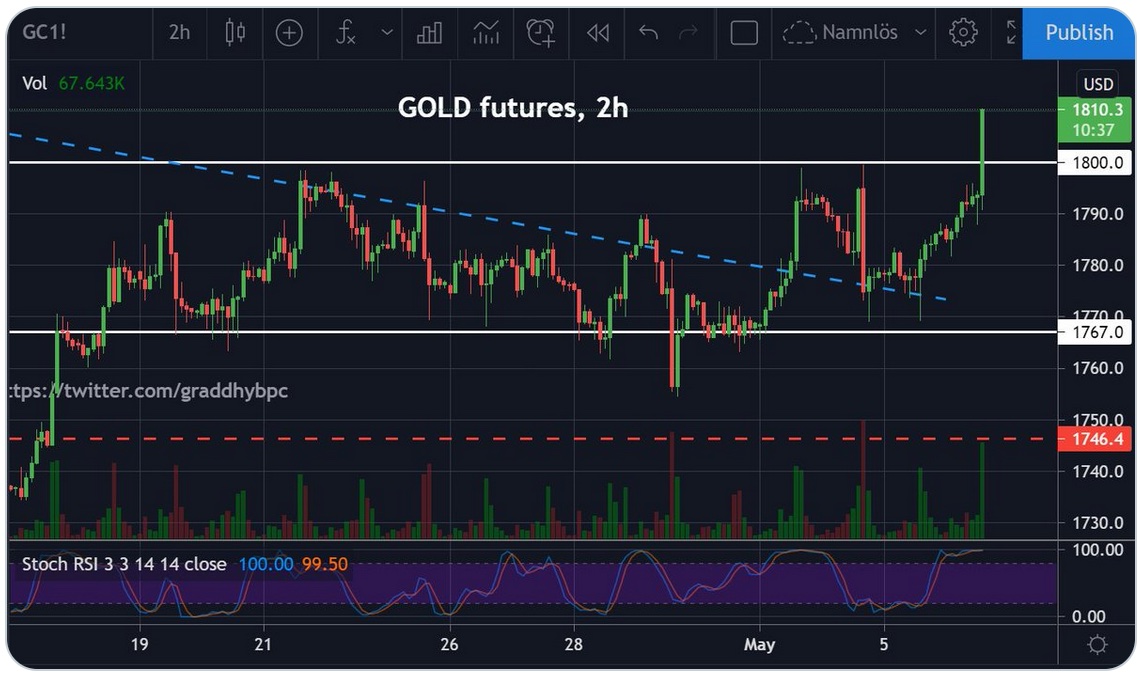Click the gear icon at the bottom-right corner

point(1097,645)
